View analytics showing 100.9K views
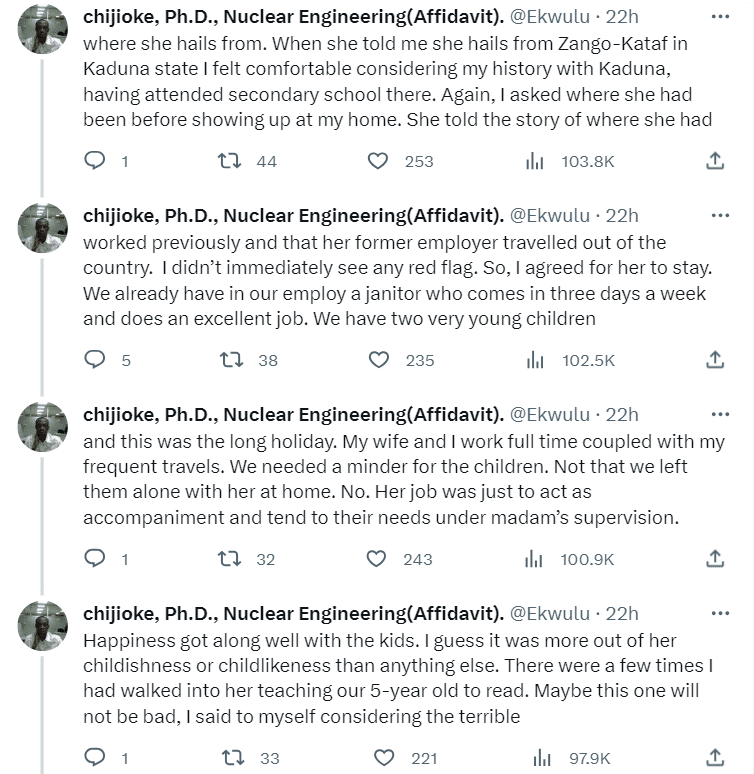Image resolution: width=754 pixels, height=774 pixels. click(535, 559)
